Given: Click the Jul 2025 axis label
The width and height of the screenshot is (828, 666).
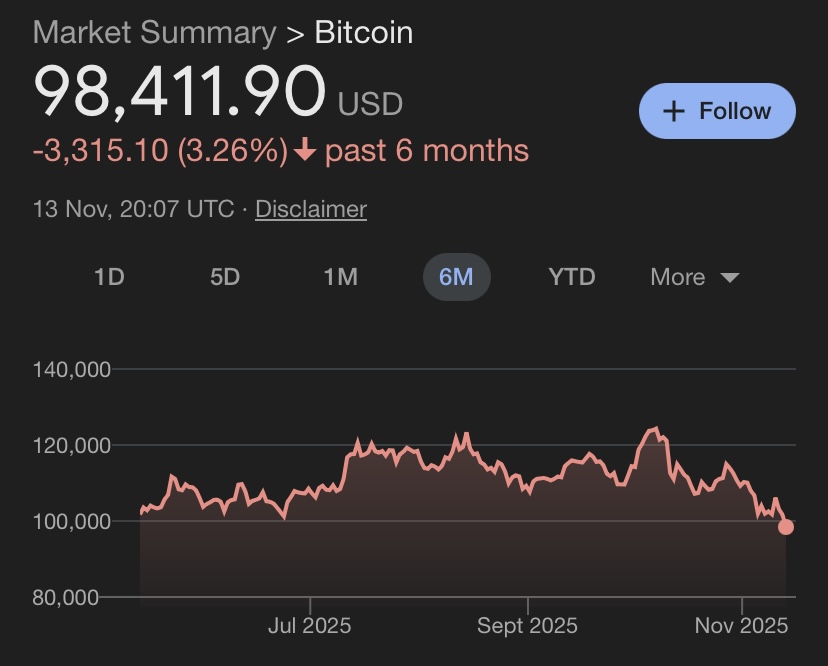Looking at the screenshot, I should (310, 626).
